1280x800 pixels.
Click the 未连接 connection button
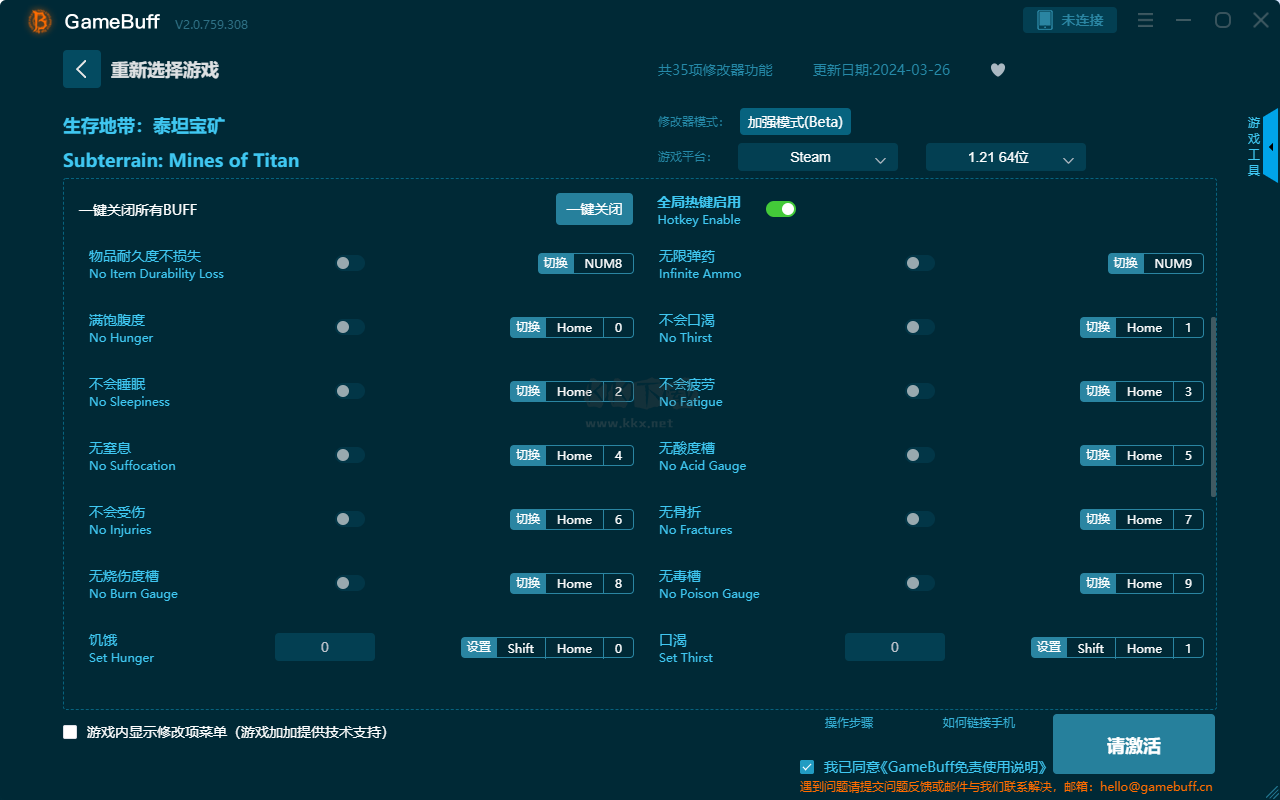1070,20
